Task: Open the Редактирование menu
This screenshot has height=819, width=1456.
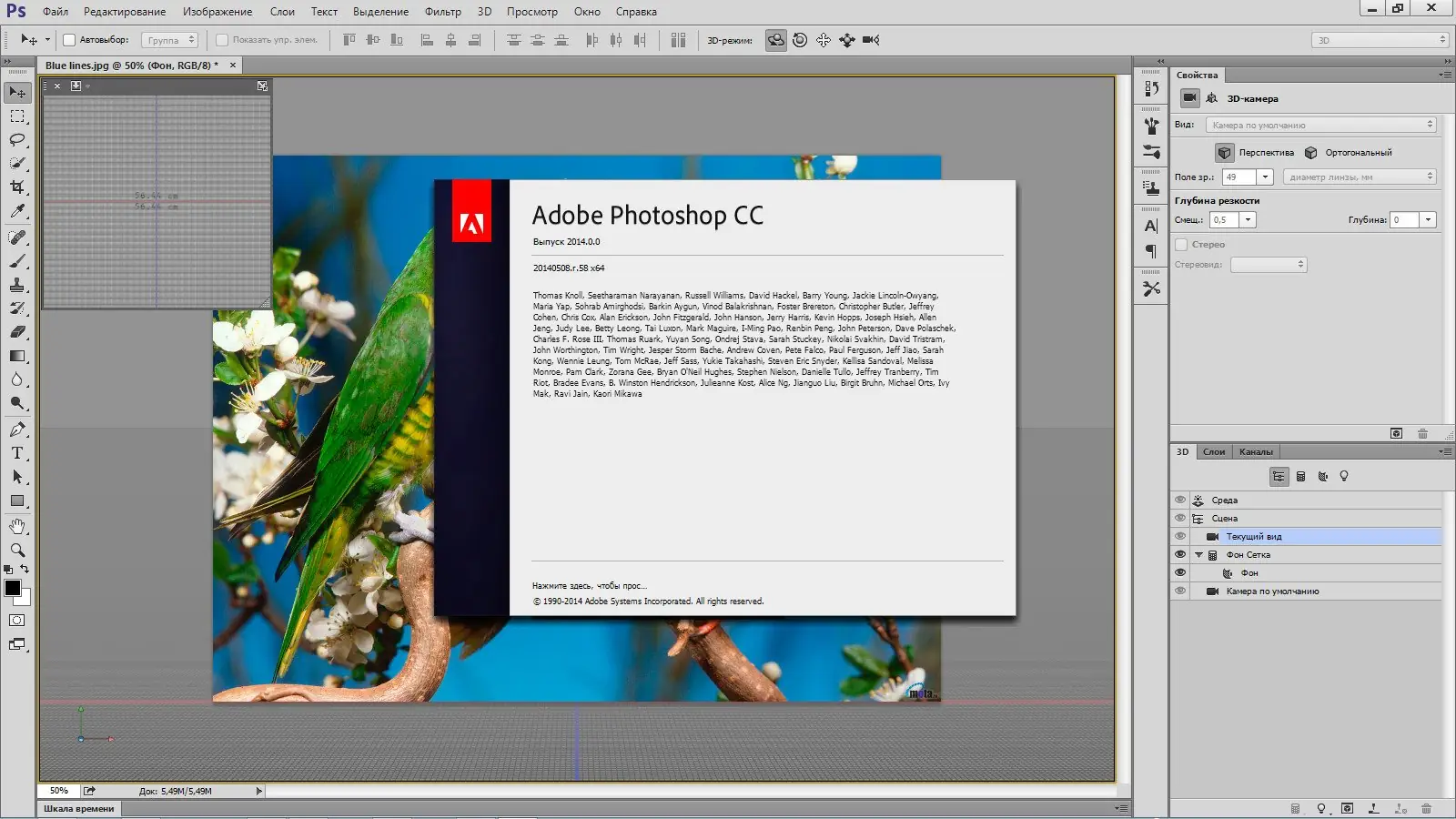Action: (x=125, y=12)
